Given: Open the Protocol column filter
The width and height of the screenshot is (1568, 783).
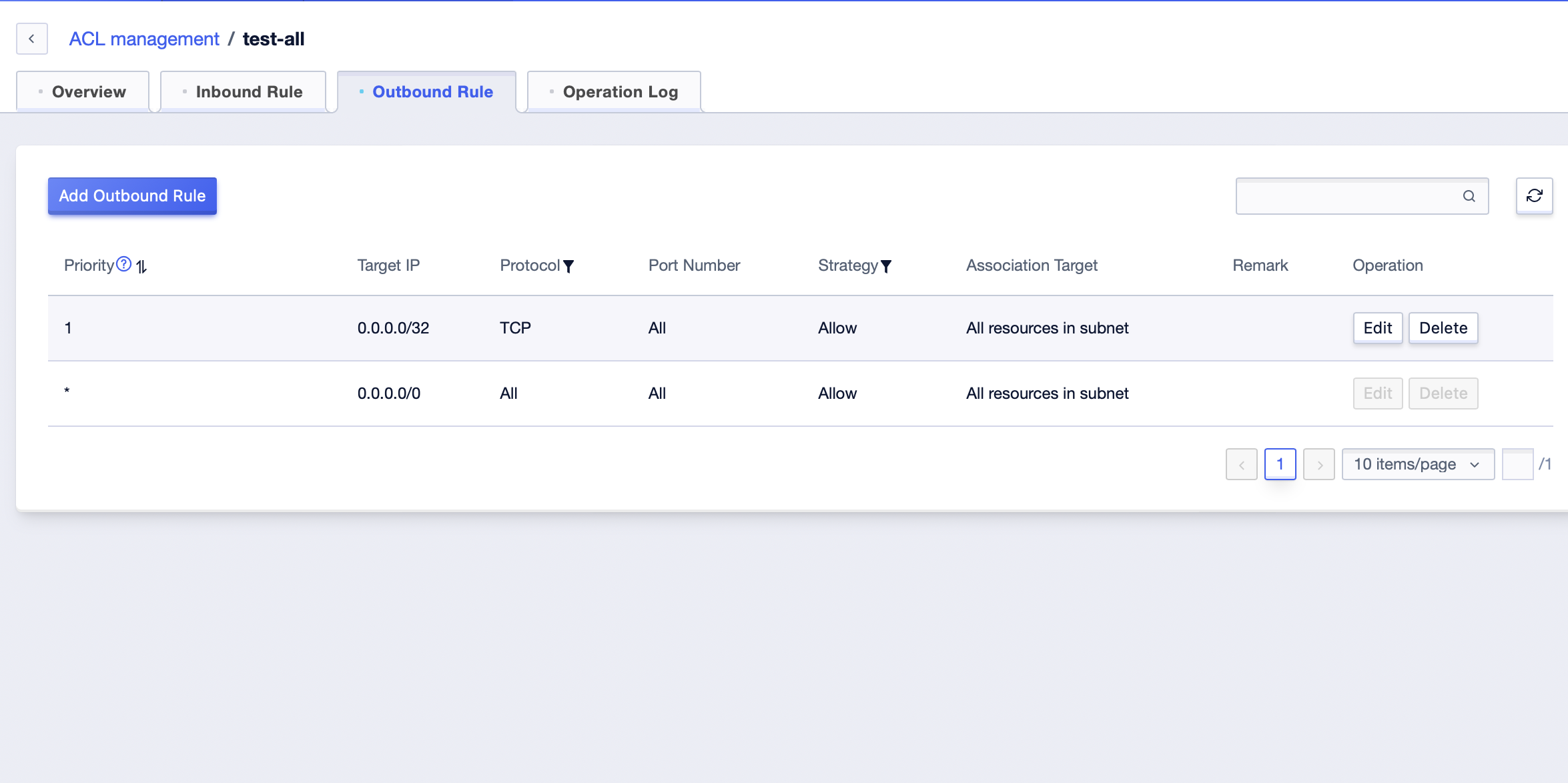Looking at the screenshot, I should [568, 266].
